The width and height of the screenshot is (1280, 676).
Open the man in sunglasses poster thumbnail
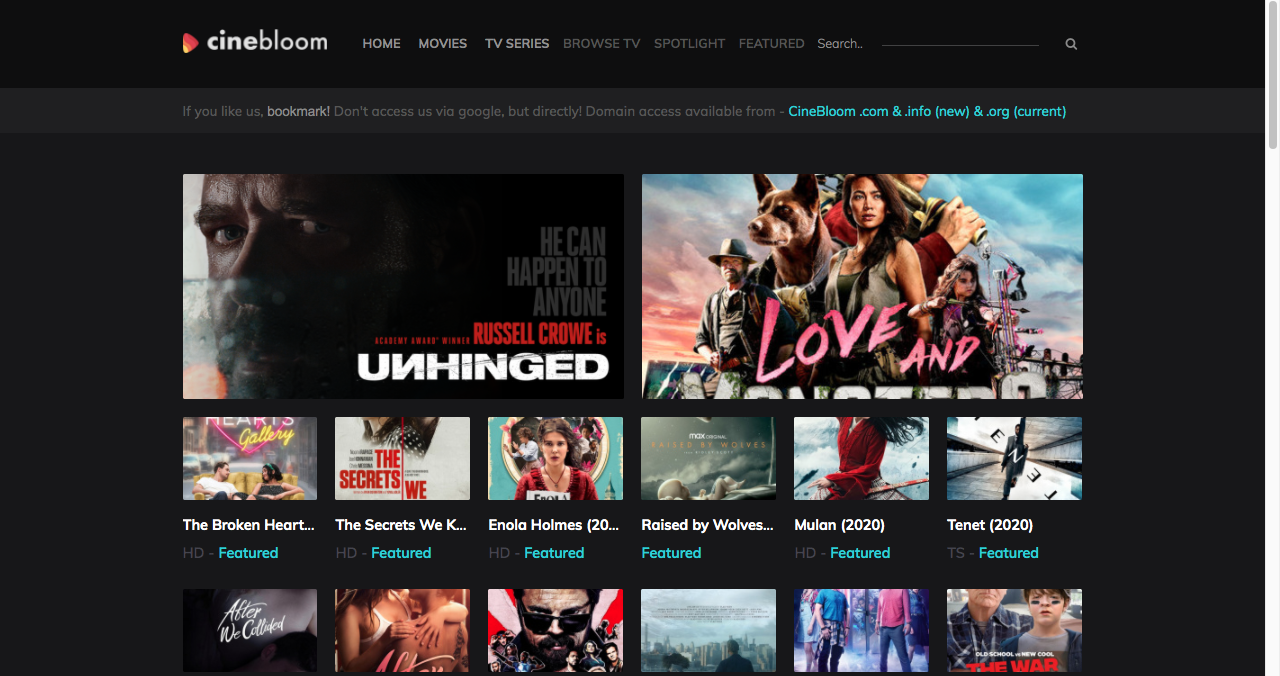pyautogui.click(x=555, y=630)
